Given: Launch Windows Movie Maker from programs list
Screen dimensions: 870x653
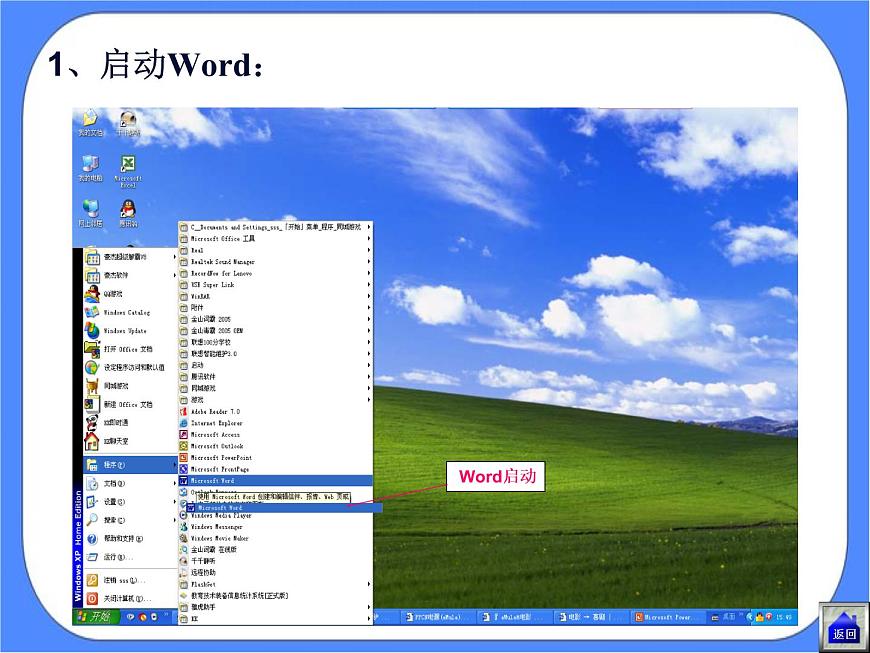Looking at the screenshot, I should pyautogui.click(x=275, y=539).
